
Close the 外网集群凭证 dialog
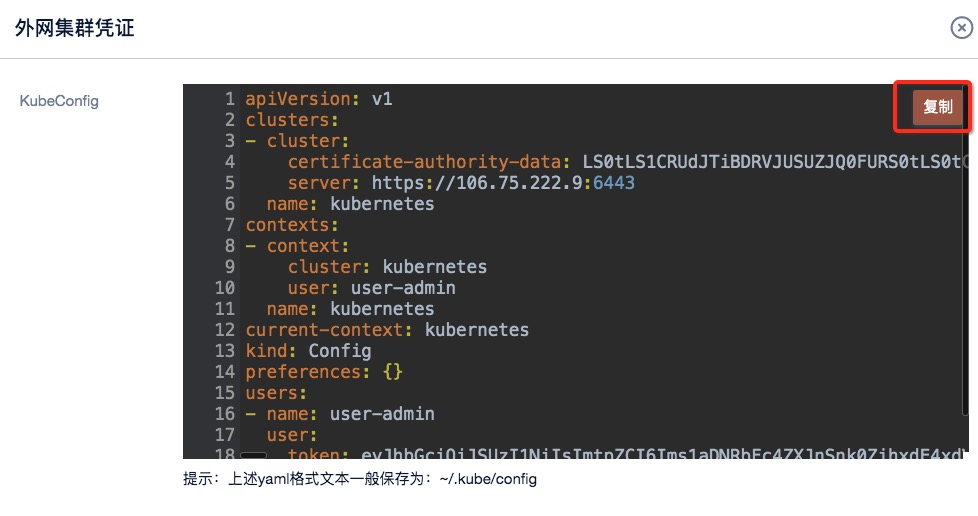coord(961,28)
